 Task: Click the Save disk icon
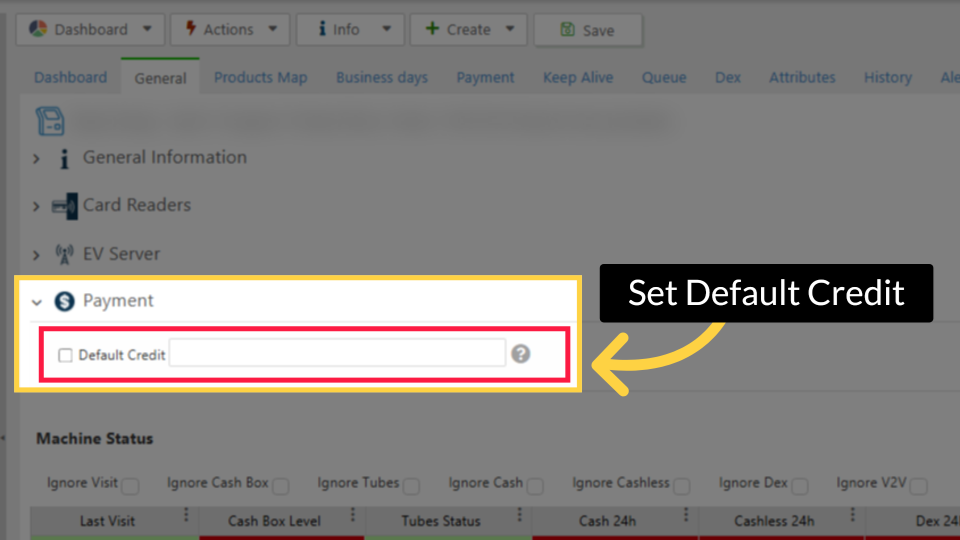568,29
